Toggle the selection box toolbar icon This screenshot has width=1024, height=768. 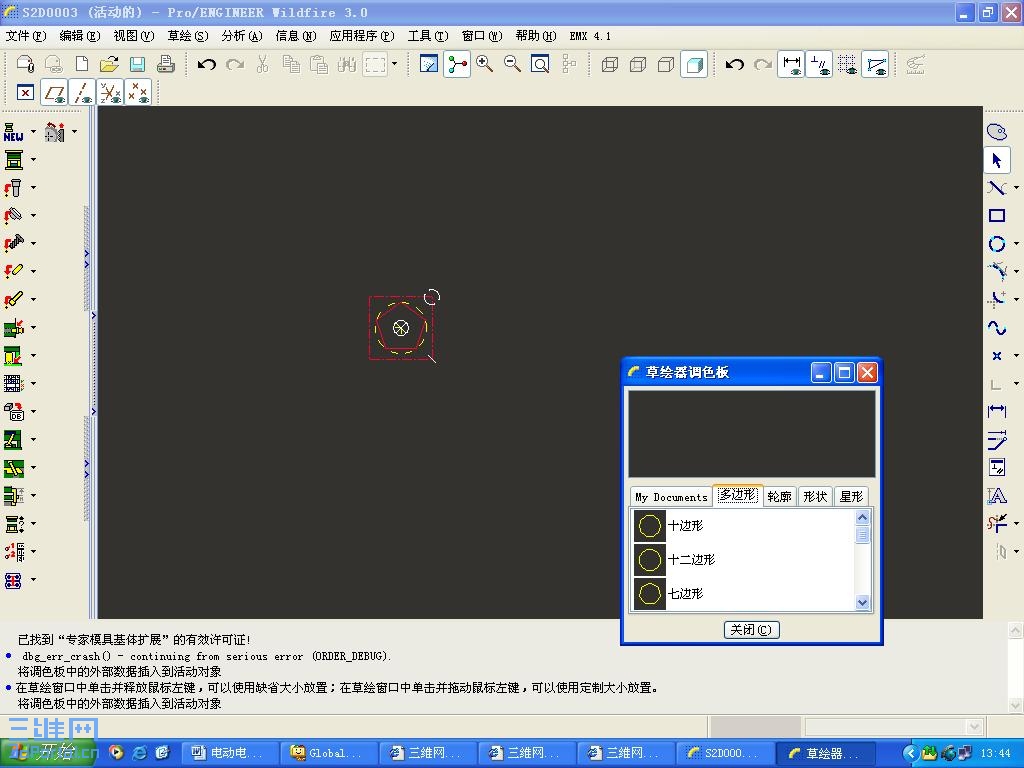(375, 64)
